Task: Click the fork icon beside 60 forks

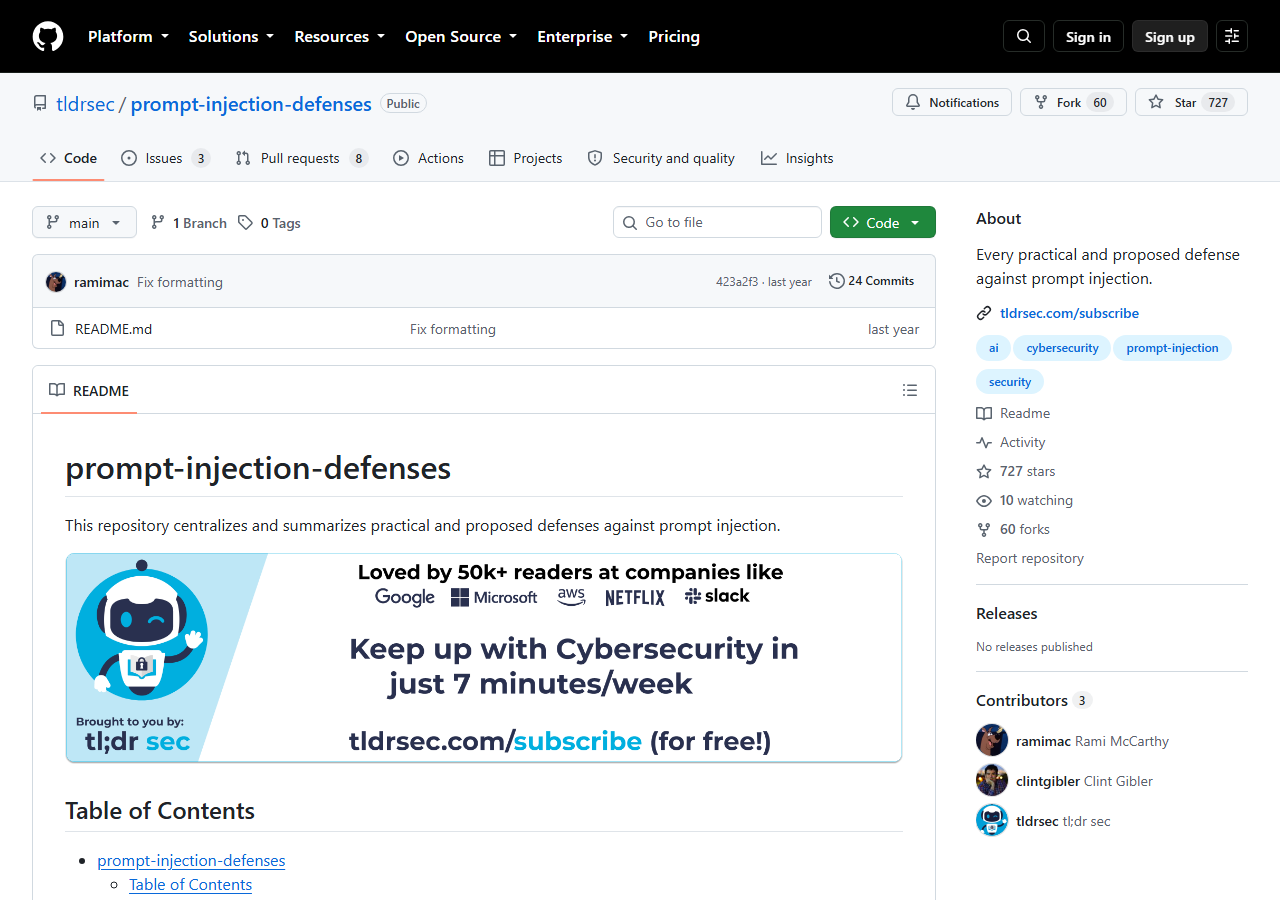Action: (984, 529)
